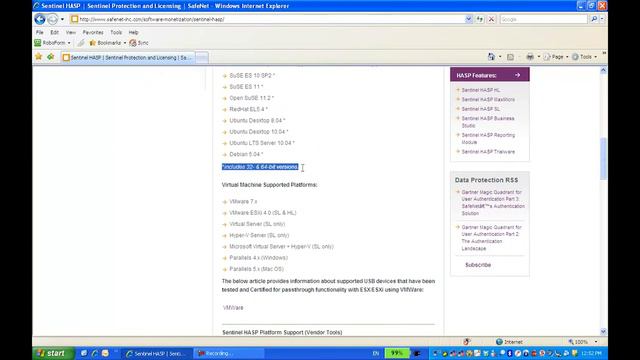
Task: Open the View menu
Action: (71, 32)
